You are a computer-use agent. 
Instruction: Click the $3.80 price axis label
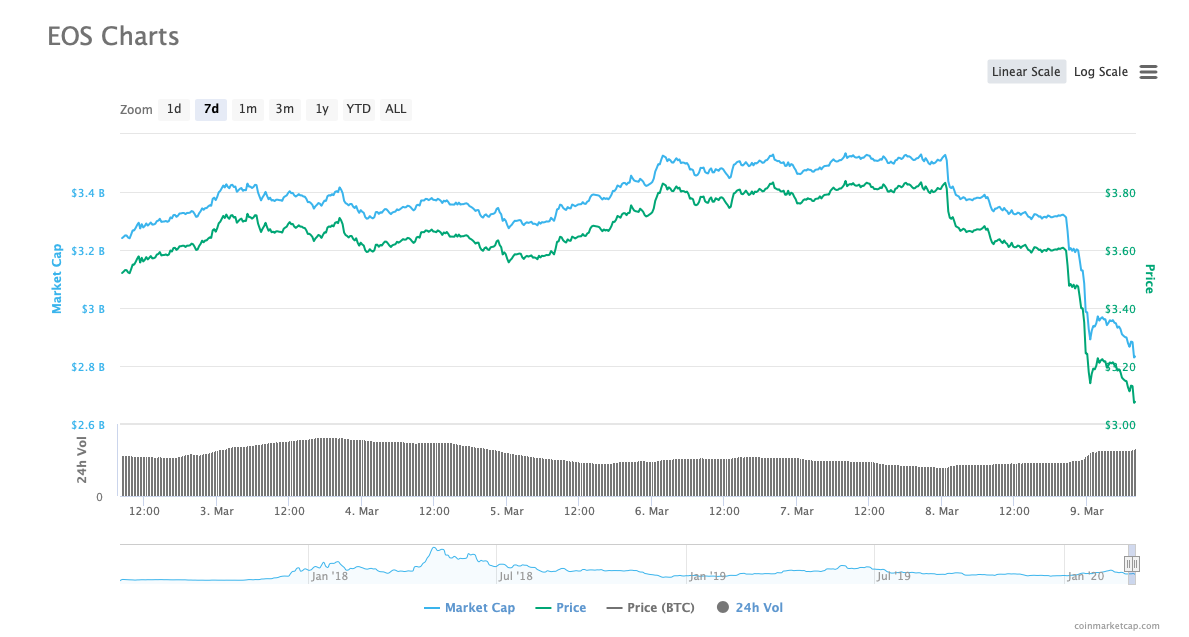point(1120,193)
